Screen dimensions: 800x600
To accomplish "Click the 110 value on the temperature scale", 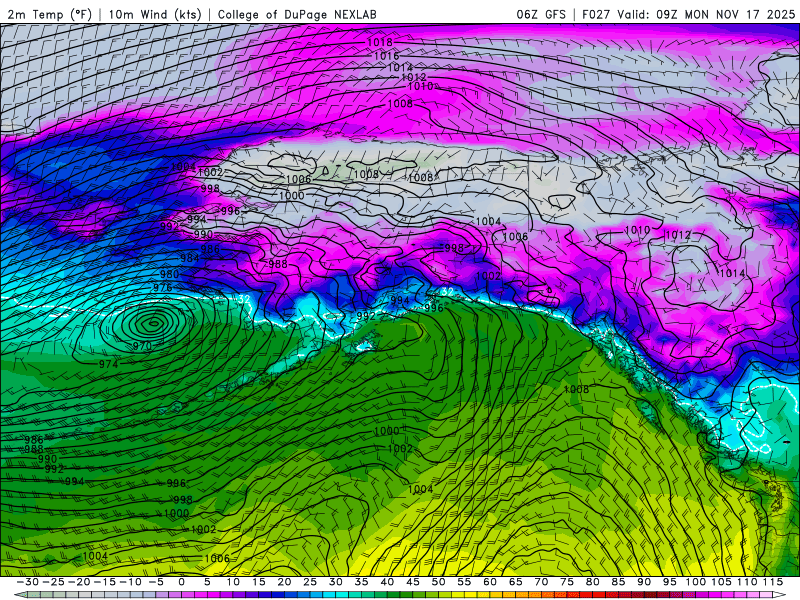I will click(x=747, y=582).
